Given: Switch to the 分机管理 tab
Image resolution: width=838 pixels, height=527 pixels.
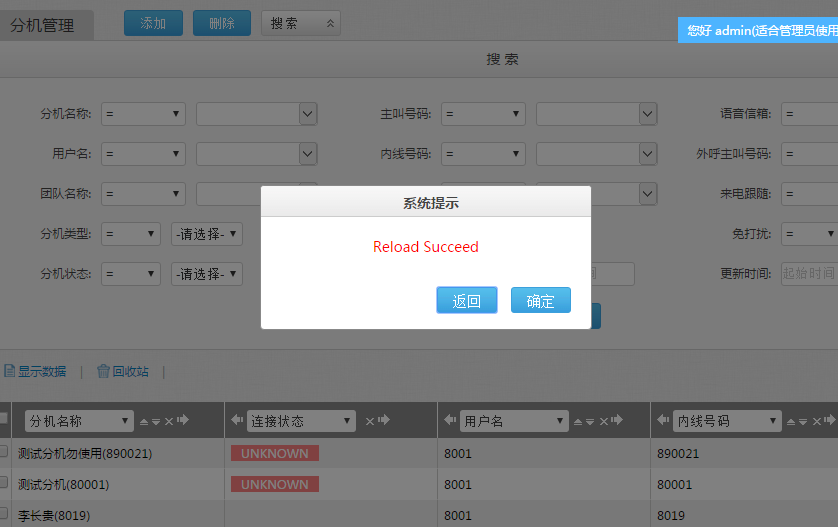Looking at the screenshot, I should pyautogui.click(x=43, y=25).
